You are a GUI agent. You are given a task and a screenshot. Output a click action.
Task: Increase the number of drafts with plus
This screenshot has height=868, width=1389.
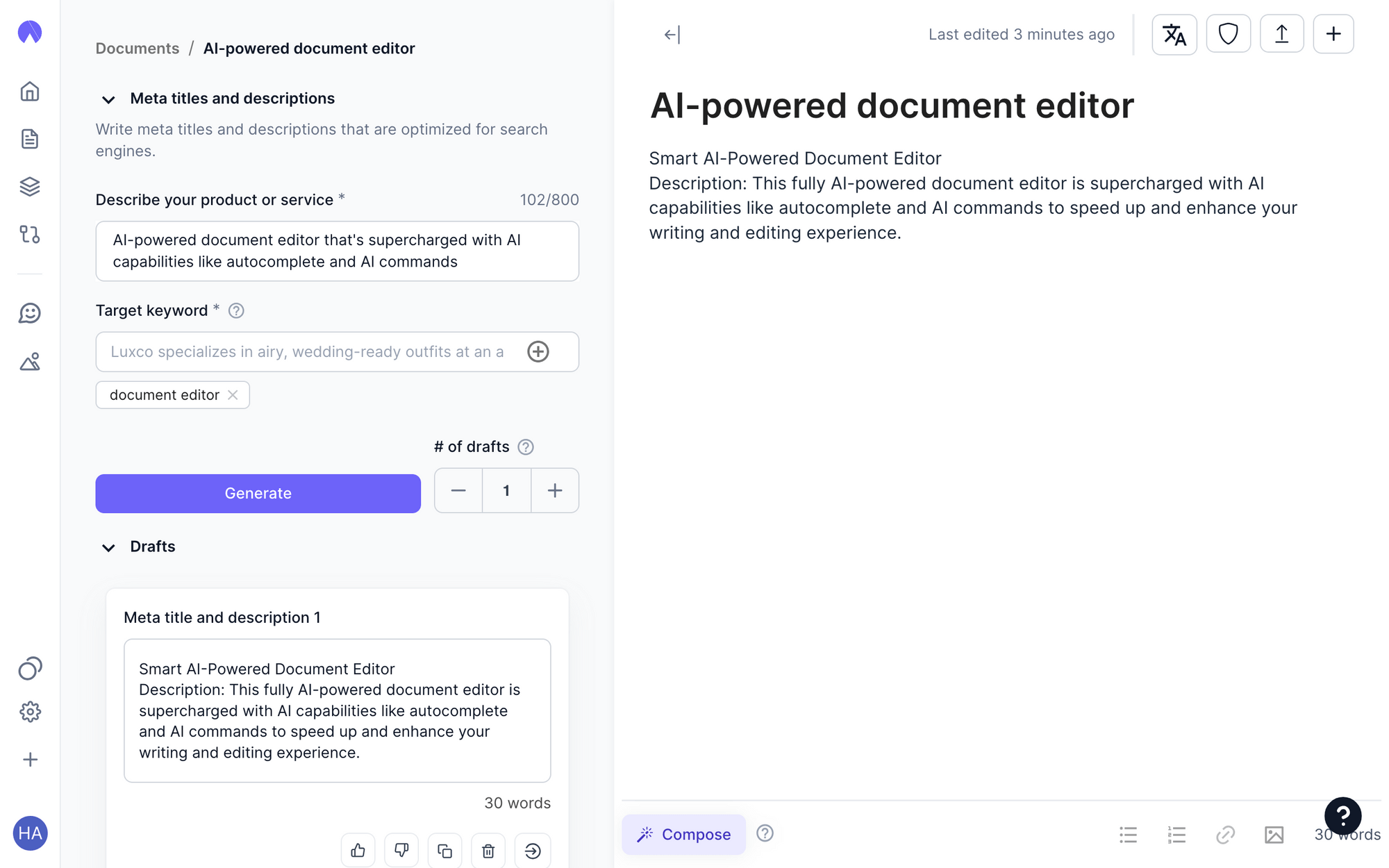click(554, 490)
